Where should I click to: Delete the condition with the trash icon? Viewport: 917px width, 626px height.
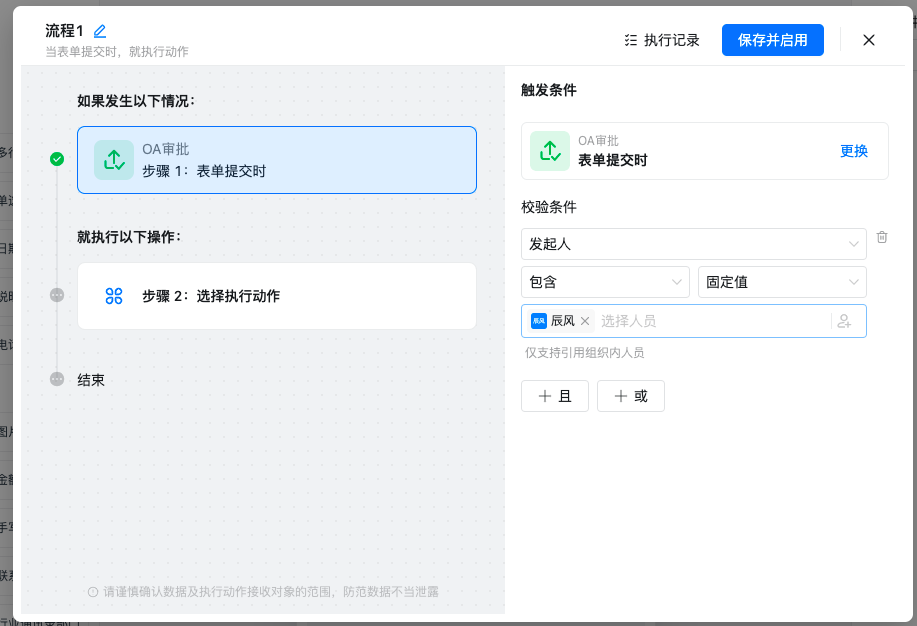click(882, 237)
